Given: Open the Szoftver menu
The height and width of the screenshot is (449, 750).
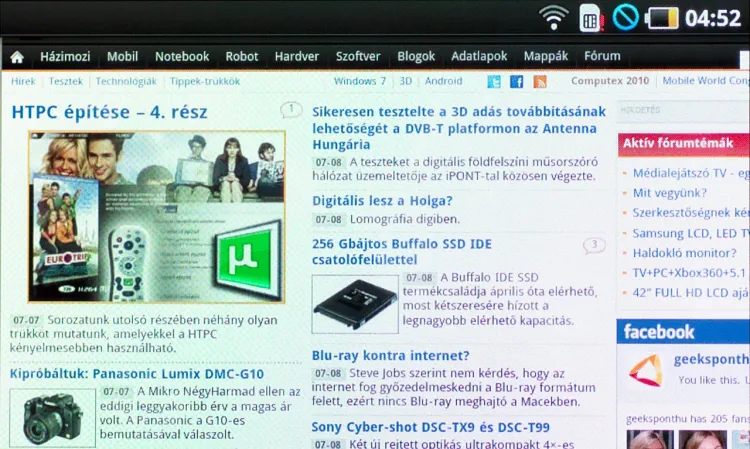Looking at the screenshot, I should pyautogui.click(x=358, y=56).
